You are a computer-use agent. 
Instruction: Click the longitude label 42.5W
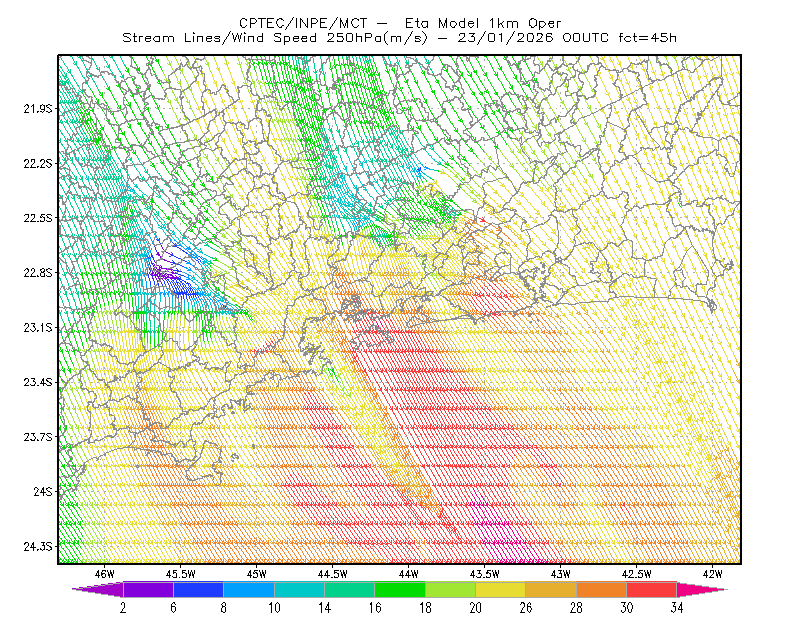tap(636, 574)
